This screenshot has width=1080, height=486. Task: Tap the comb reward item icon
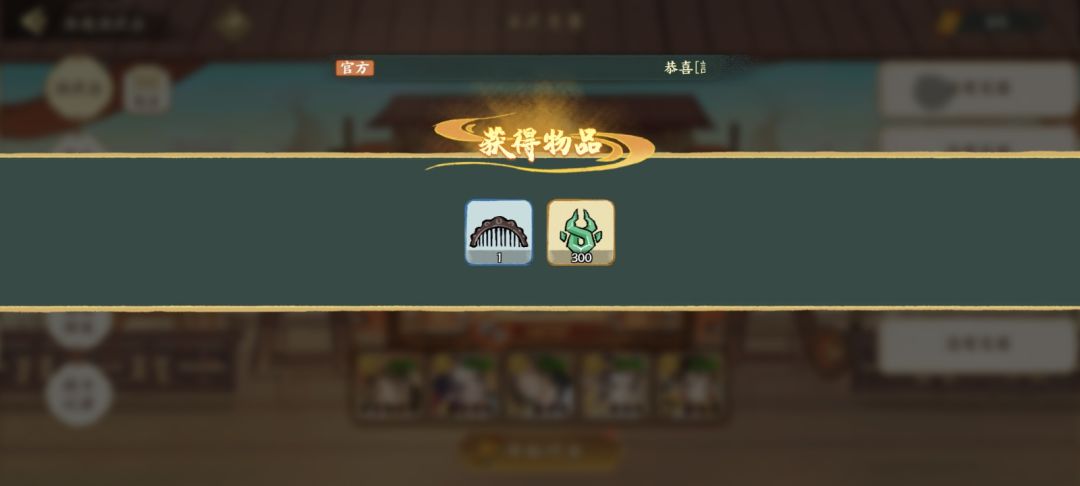pyautogui.click(x=499, y=233)
